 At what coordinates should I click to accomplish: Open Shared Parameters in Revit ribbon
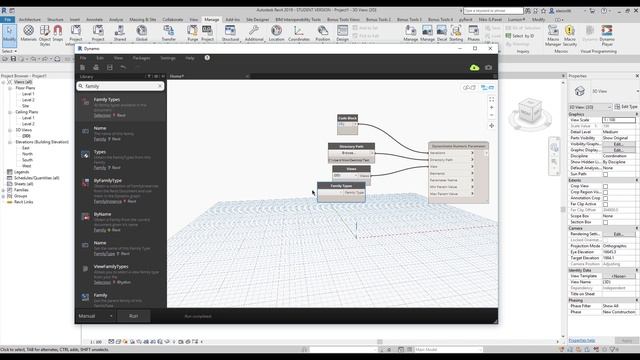pos(120,33)
